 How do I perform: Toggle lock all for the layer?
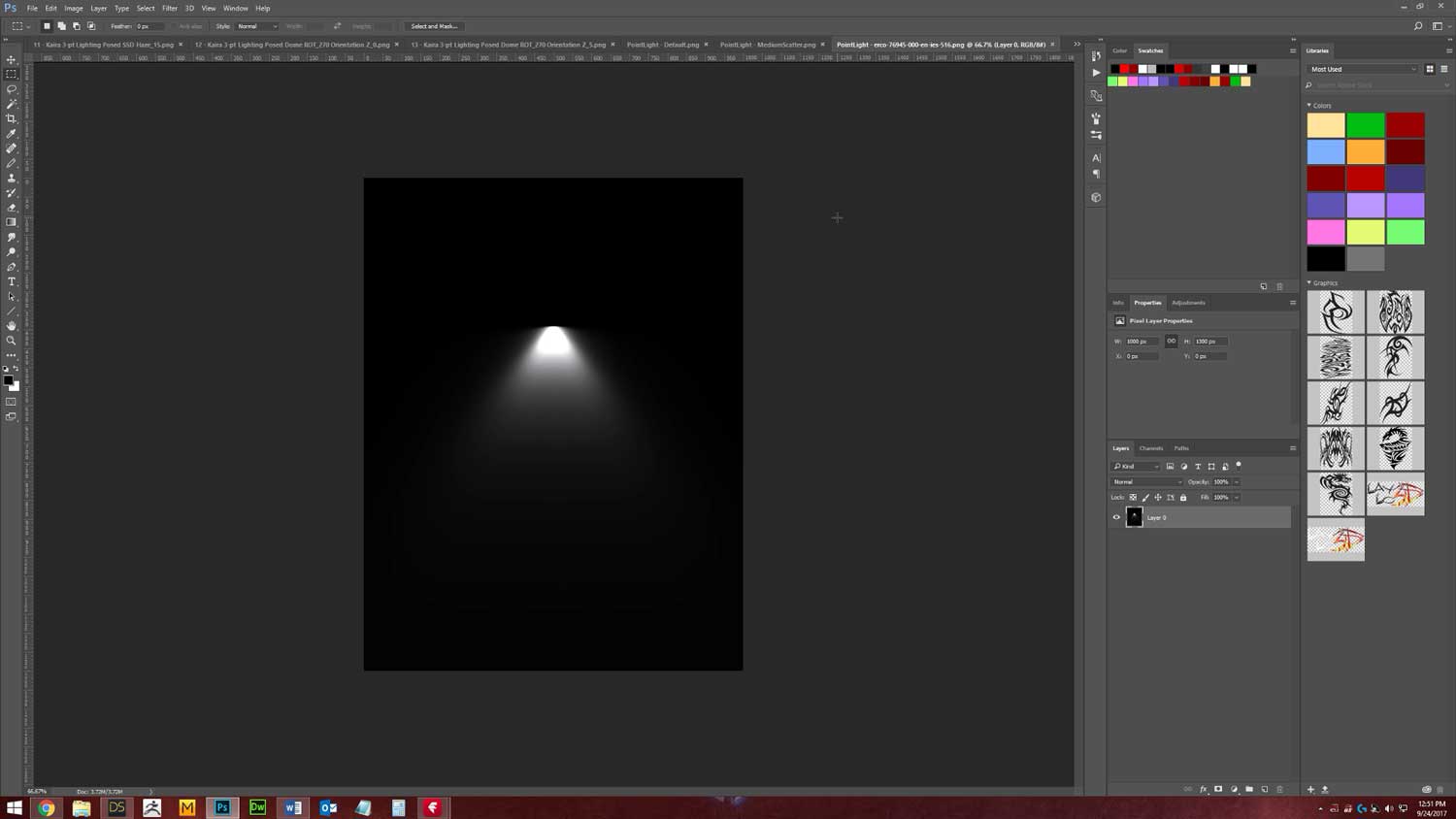pyautogui.click(x=1183, y=498)
